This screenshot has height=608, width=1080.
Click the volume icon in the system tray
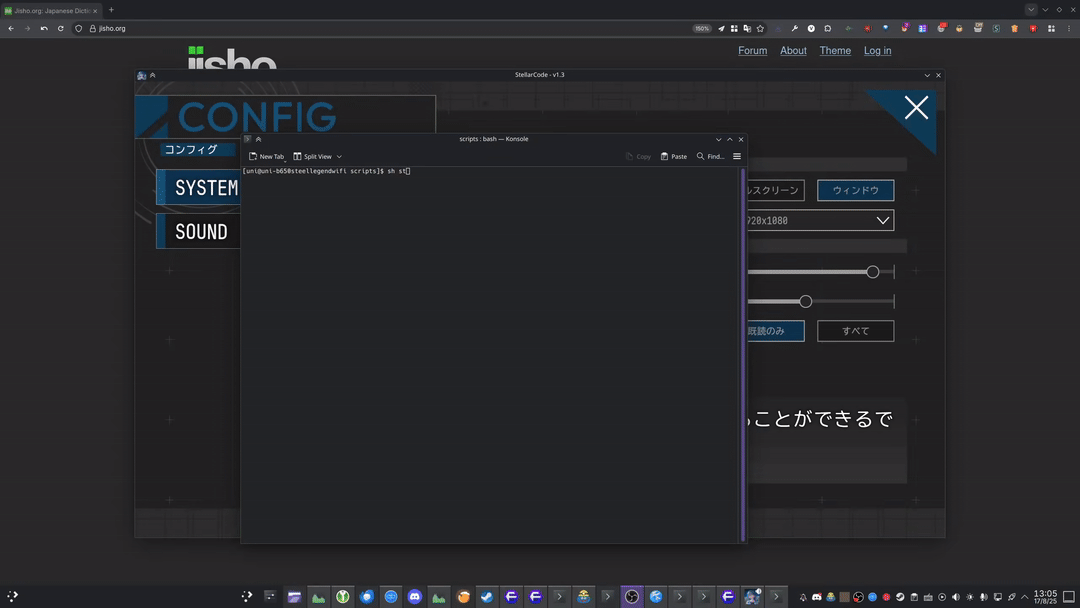pyautogui.click(x=955, y=597)
